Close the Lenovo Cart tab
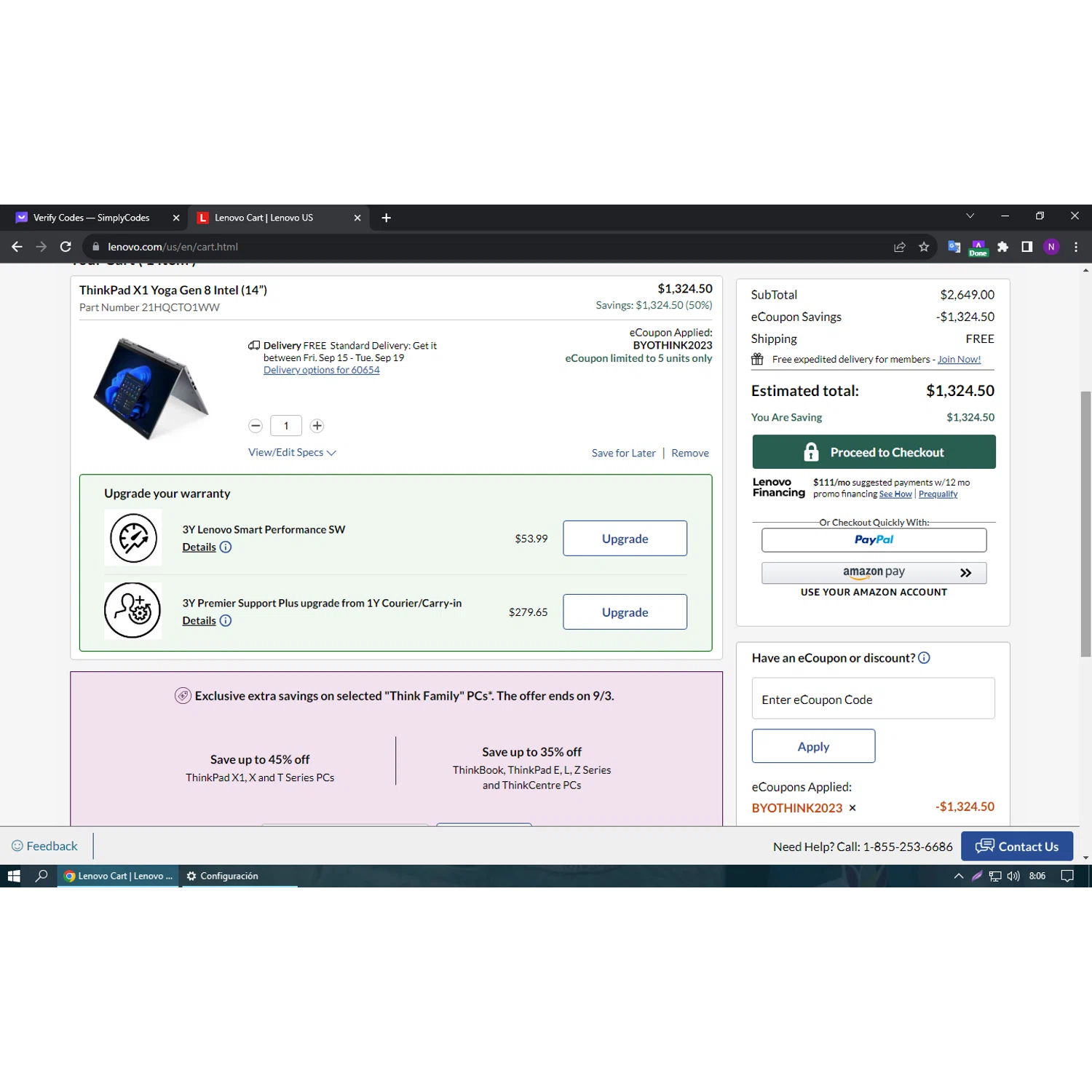Screen dimensions: 1092x1092 357,218
